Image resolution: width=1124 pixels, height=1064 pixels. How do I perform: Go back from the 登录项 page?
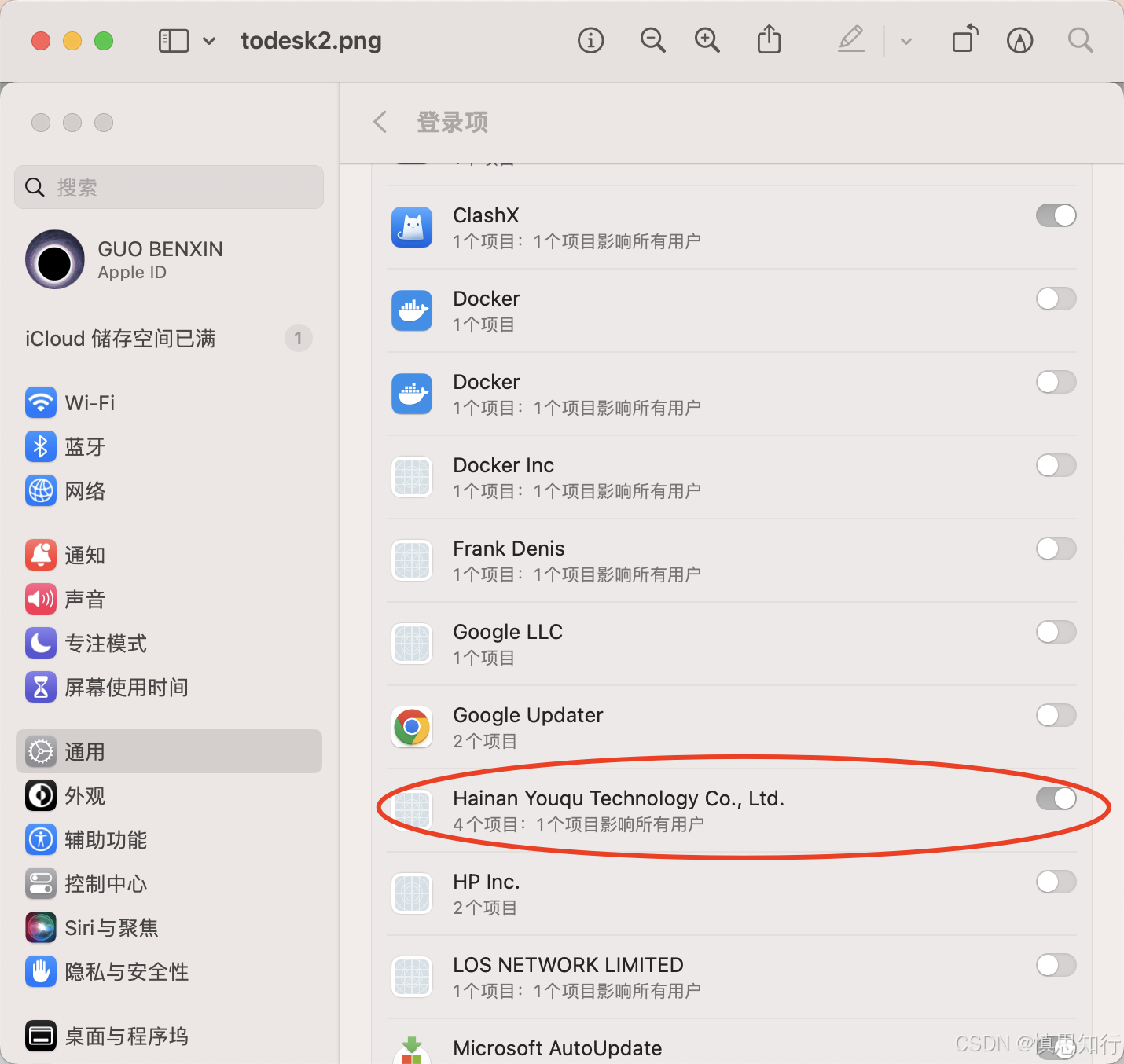(380, 122)
